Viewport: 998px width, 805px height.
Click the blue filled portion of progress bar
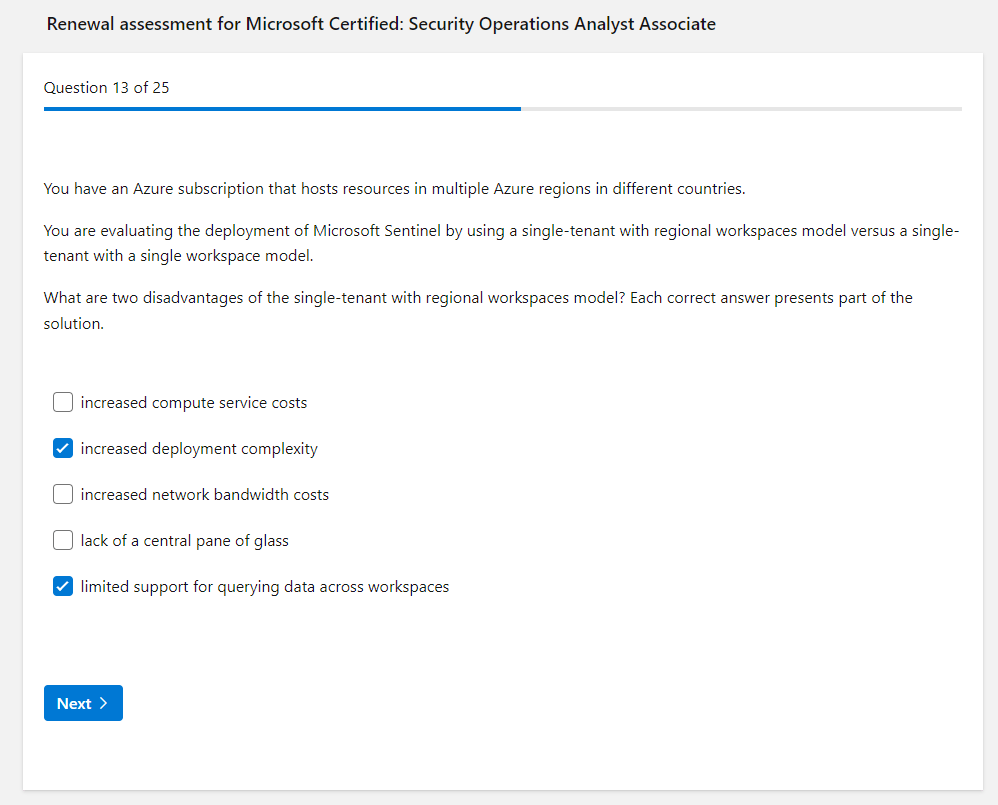(282, 108)
